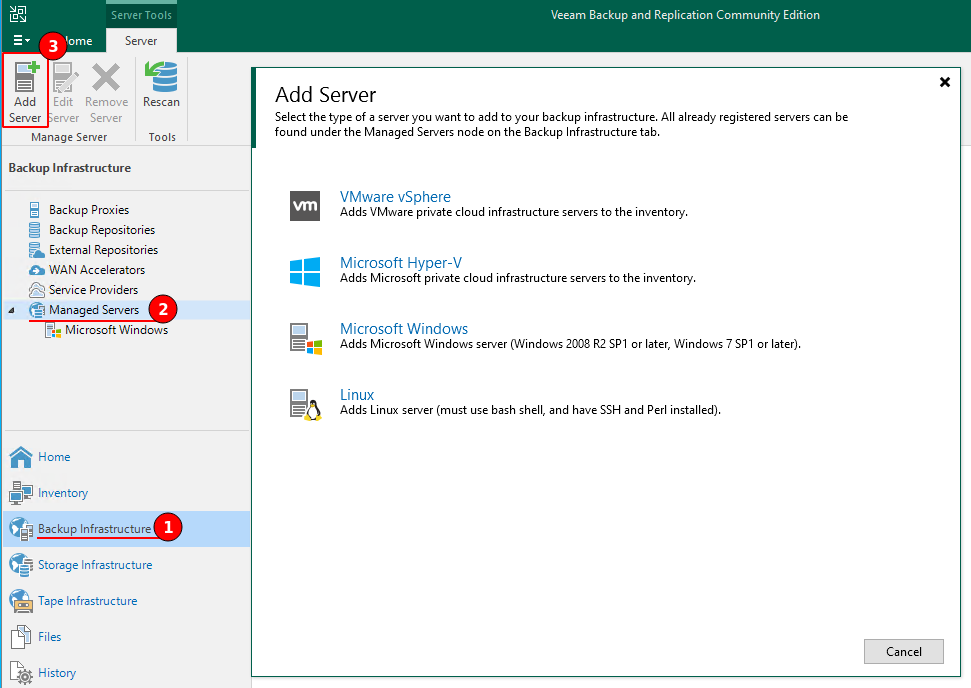Click the Backup Repositories tree icon
971x688 pixels.
(x=35, y=230)
